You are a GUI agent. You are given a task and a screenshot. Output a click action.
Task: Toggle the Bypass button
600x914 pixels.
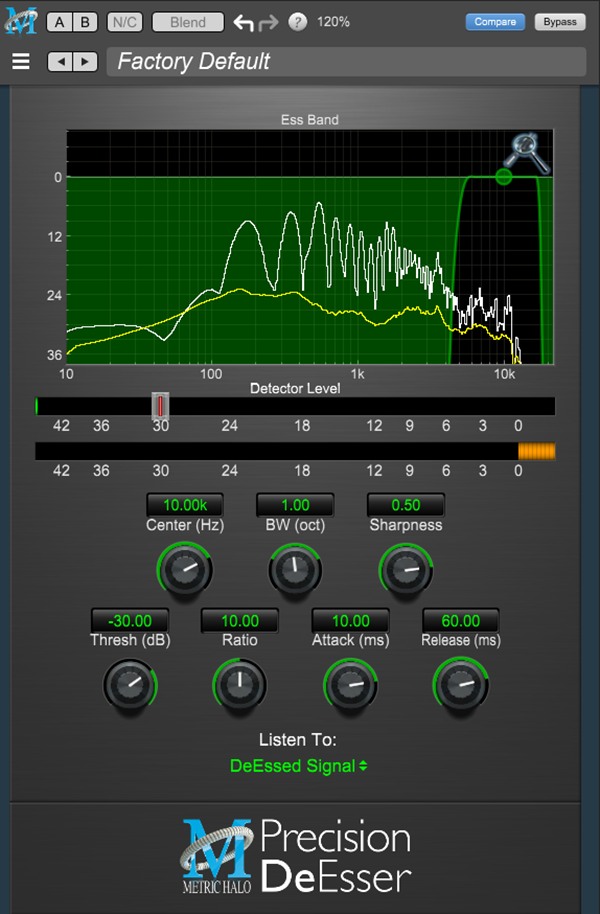click(561, 22)
